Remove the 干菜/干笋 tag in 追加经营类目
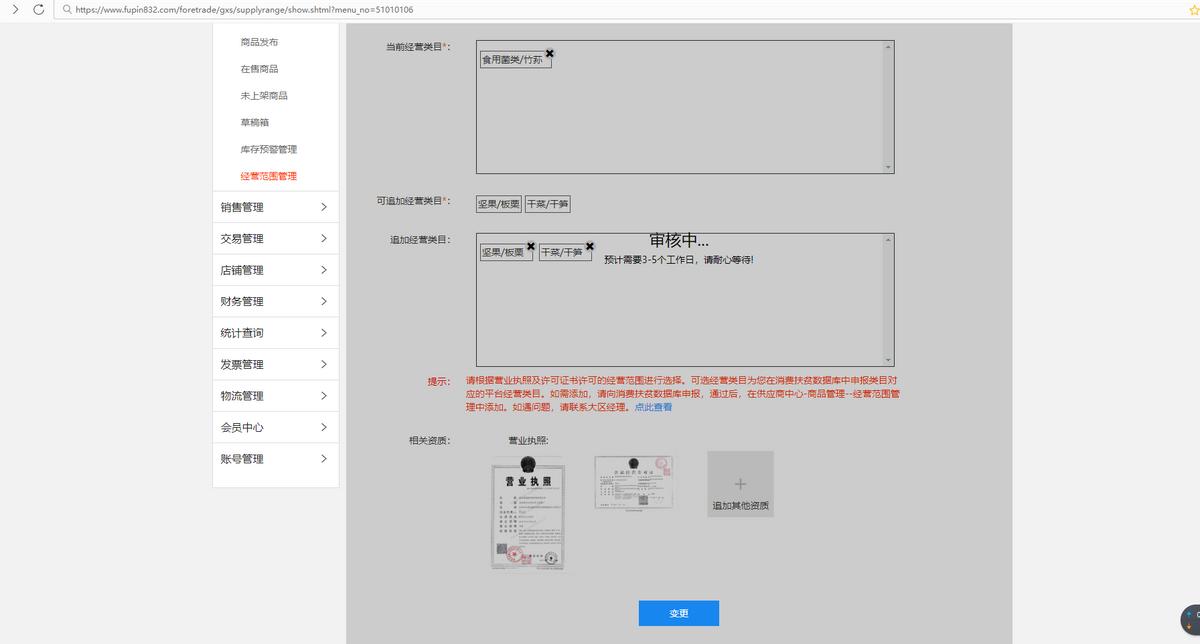 click(x=589, y=246)
